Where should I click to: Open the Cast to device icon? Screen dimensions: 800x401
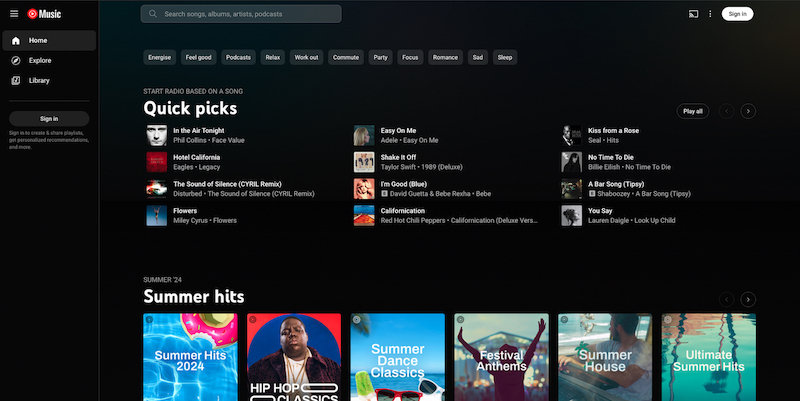(x=693, y=14)
